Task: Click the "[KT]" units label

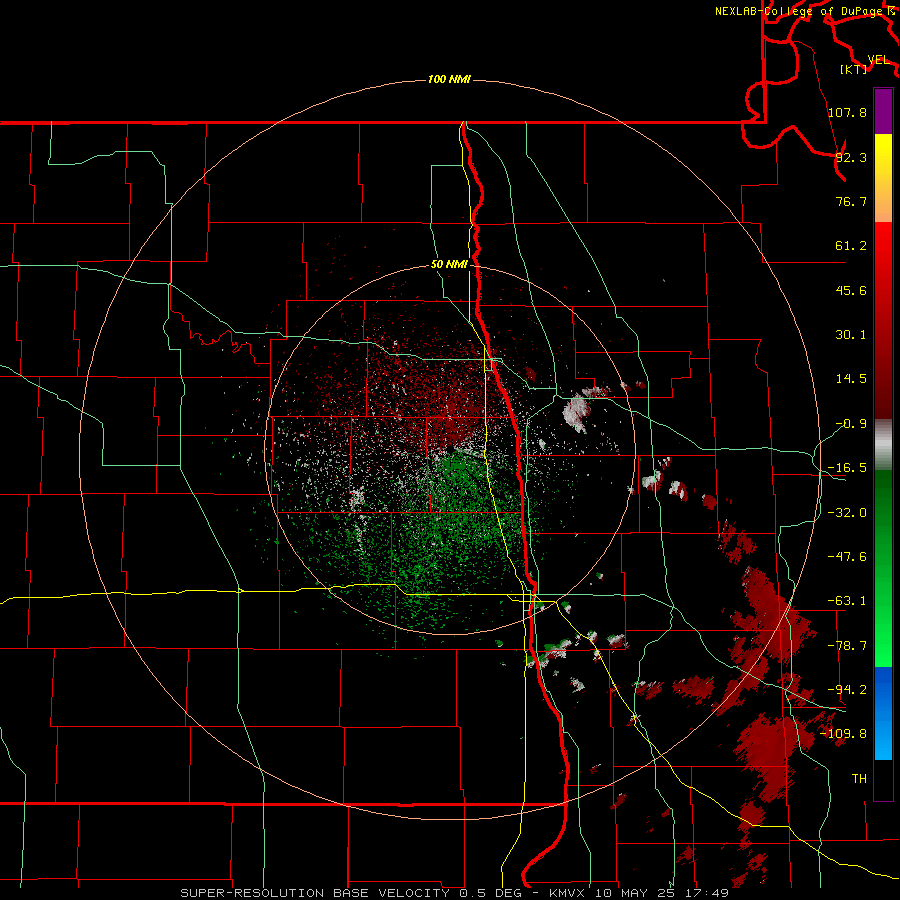Action: [854, 69]
